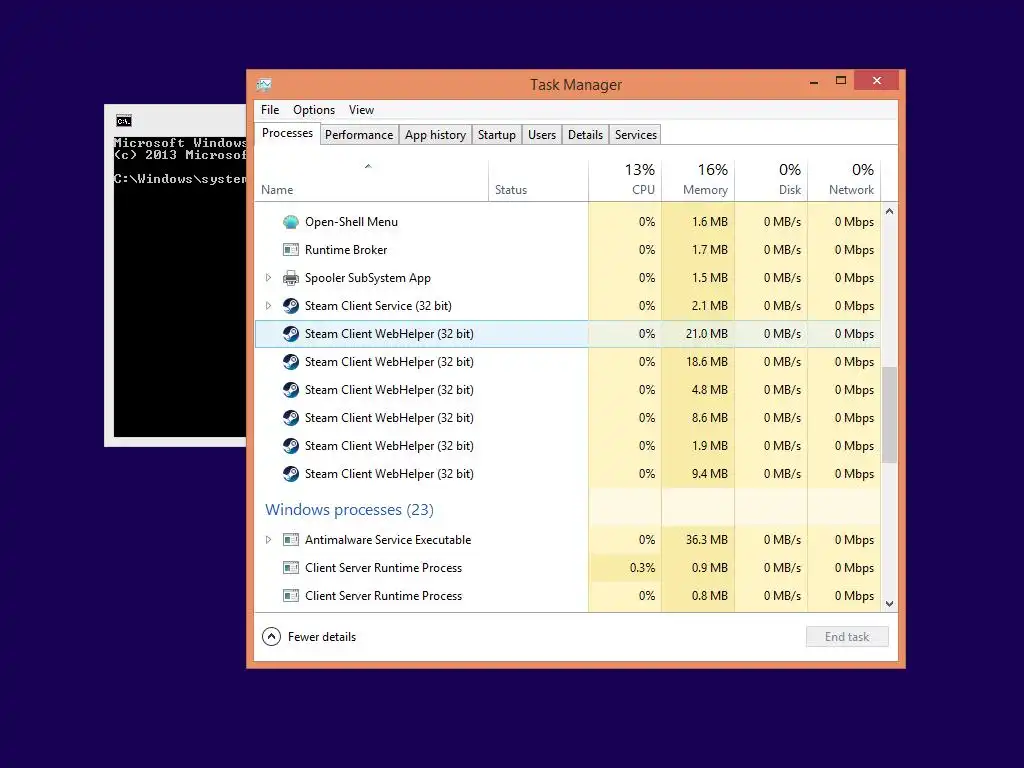Sort by the Disk column header
This screenshot has width=1024, height=768.
click(x=771, y=180)
